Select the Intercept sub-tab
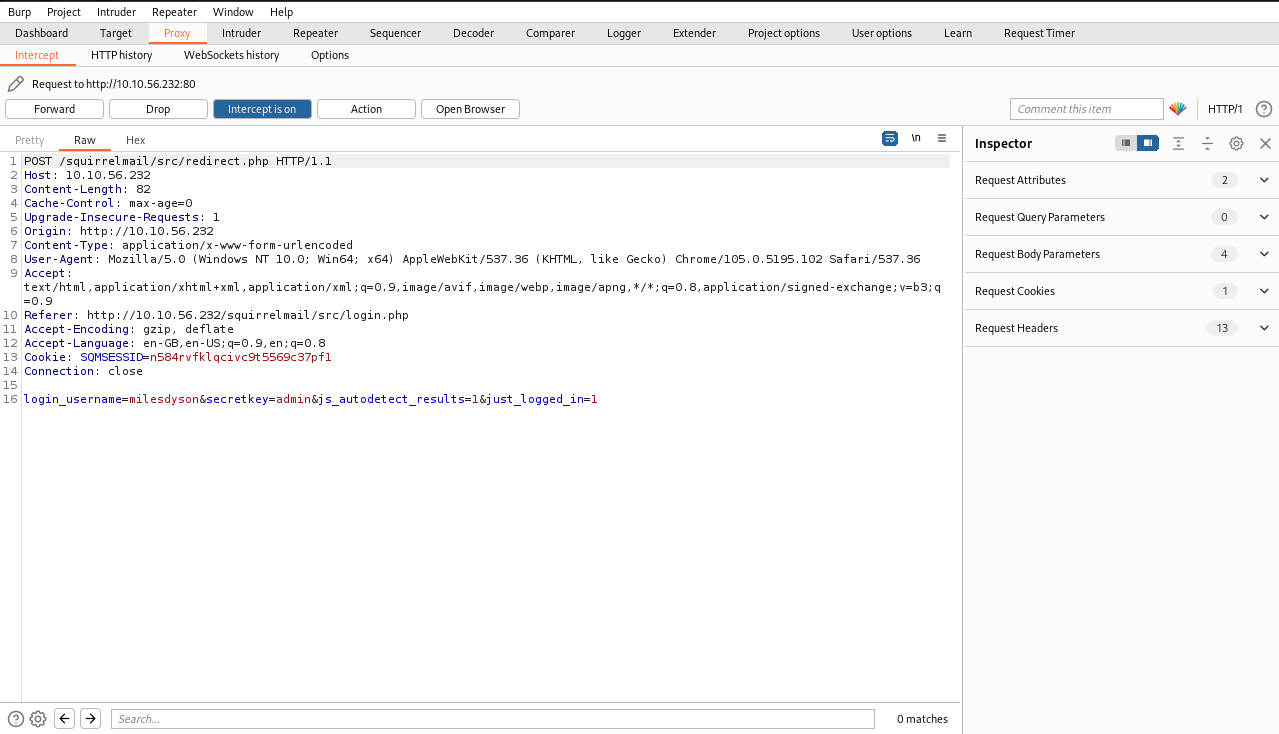This screenshot has height=734, width=1279. 37,55
